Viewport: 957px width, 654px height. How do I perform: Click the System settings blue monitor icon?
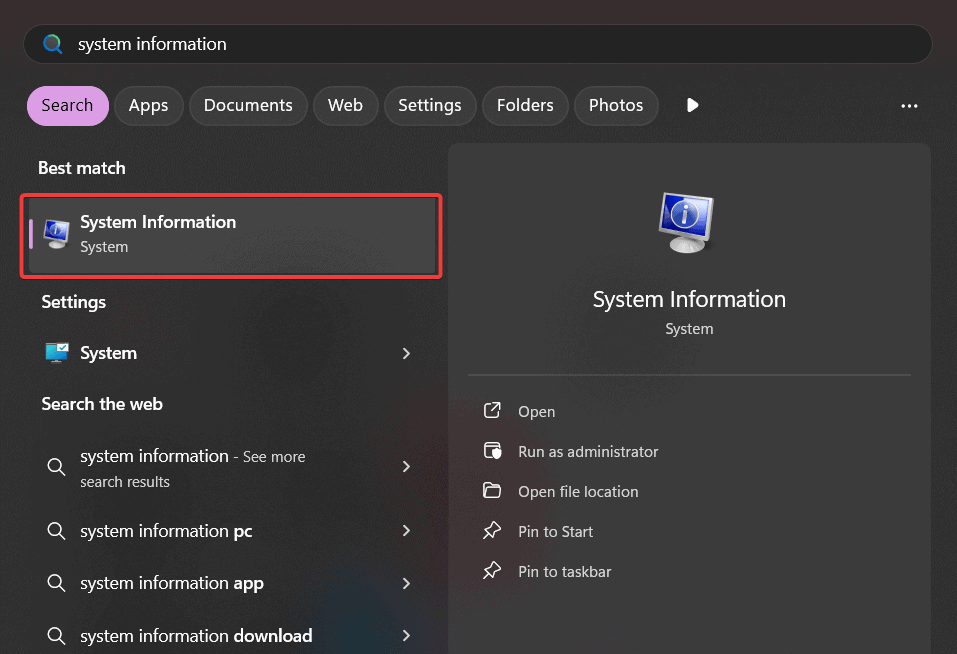click(x=58, y=352)
